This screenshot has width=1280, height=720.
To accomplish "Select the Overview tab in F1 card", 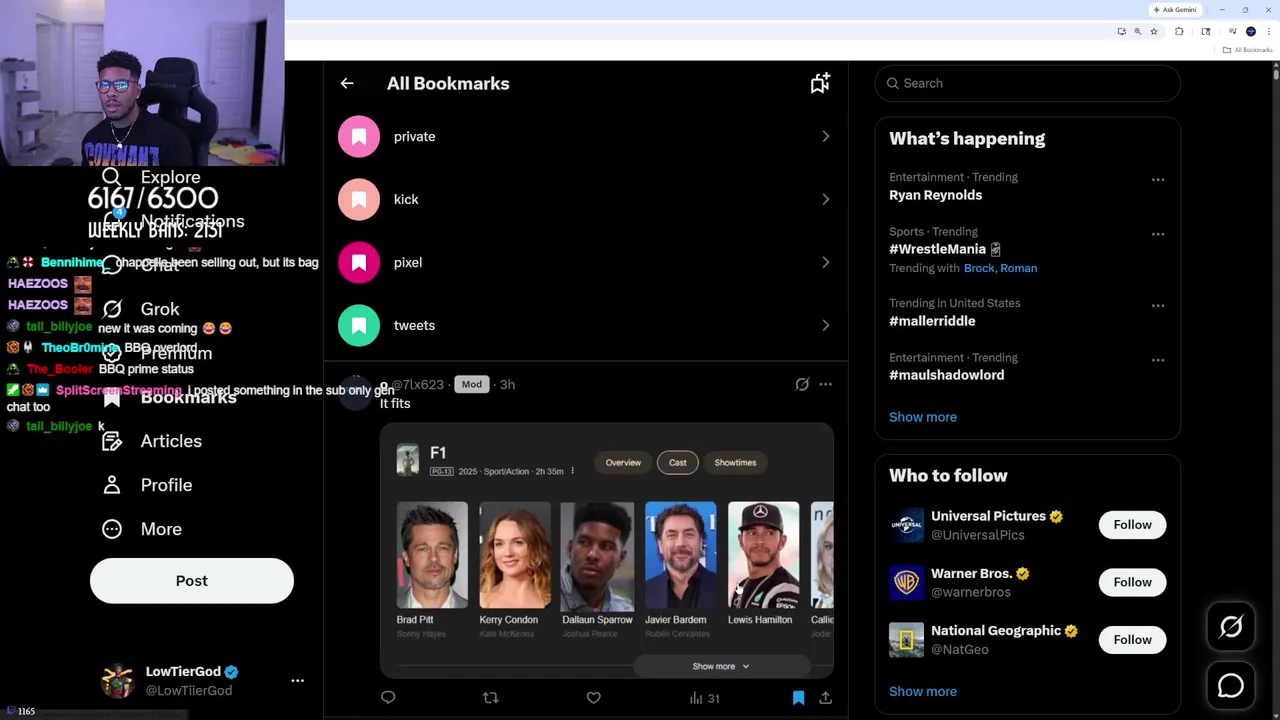I will (x=623, y=463).
